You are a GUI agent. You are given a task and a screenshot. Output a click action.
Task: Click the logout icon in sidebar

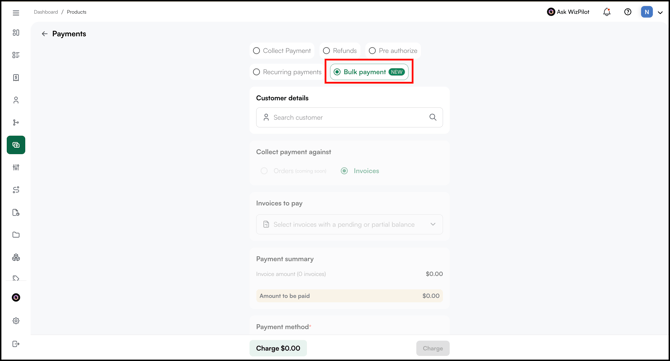(x=16, y=343)
